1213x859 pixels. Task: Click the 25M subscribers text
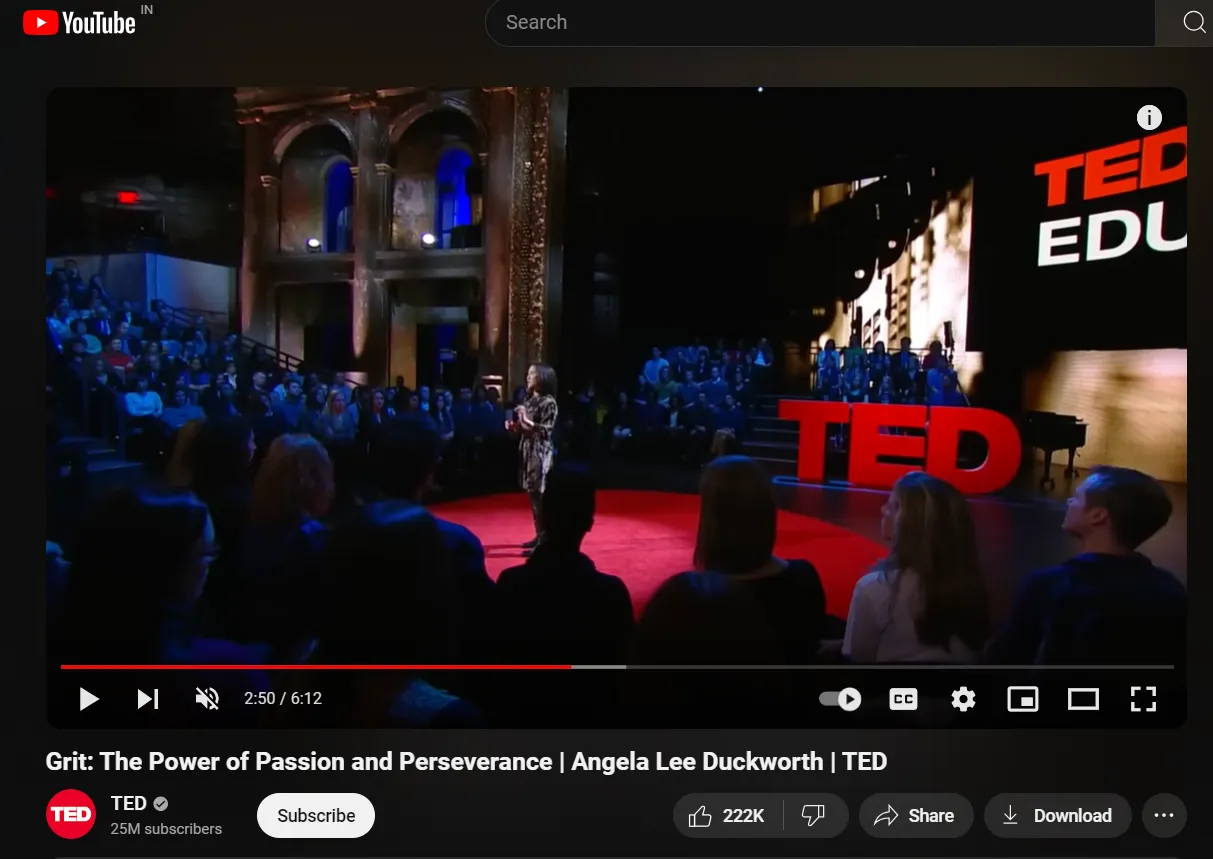166,829
